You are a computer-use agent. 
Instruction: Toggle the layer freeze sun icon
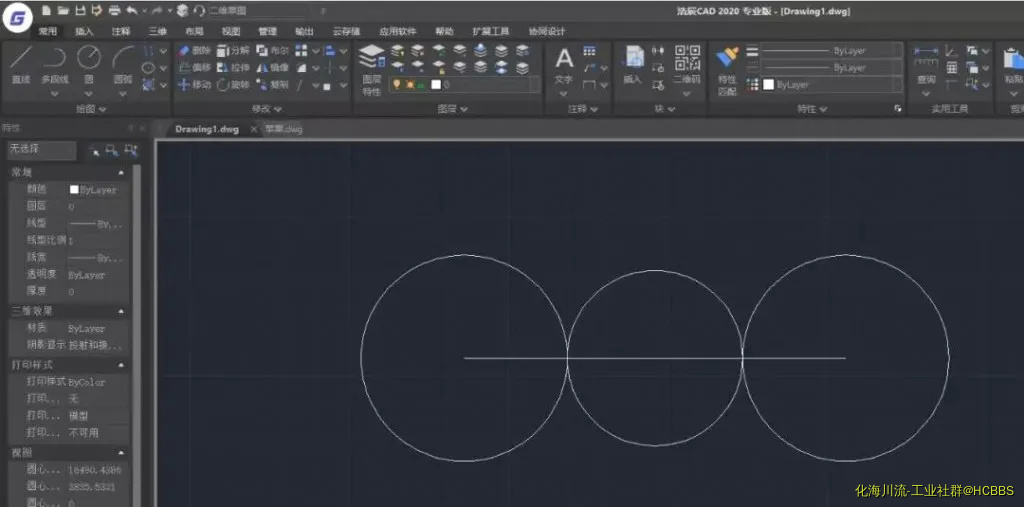click(409, 84)
